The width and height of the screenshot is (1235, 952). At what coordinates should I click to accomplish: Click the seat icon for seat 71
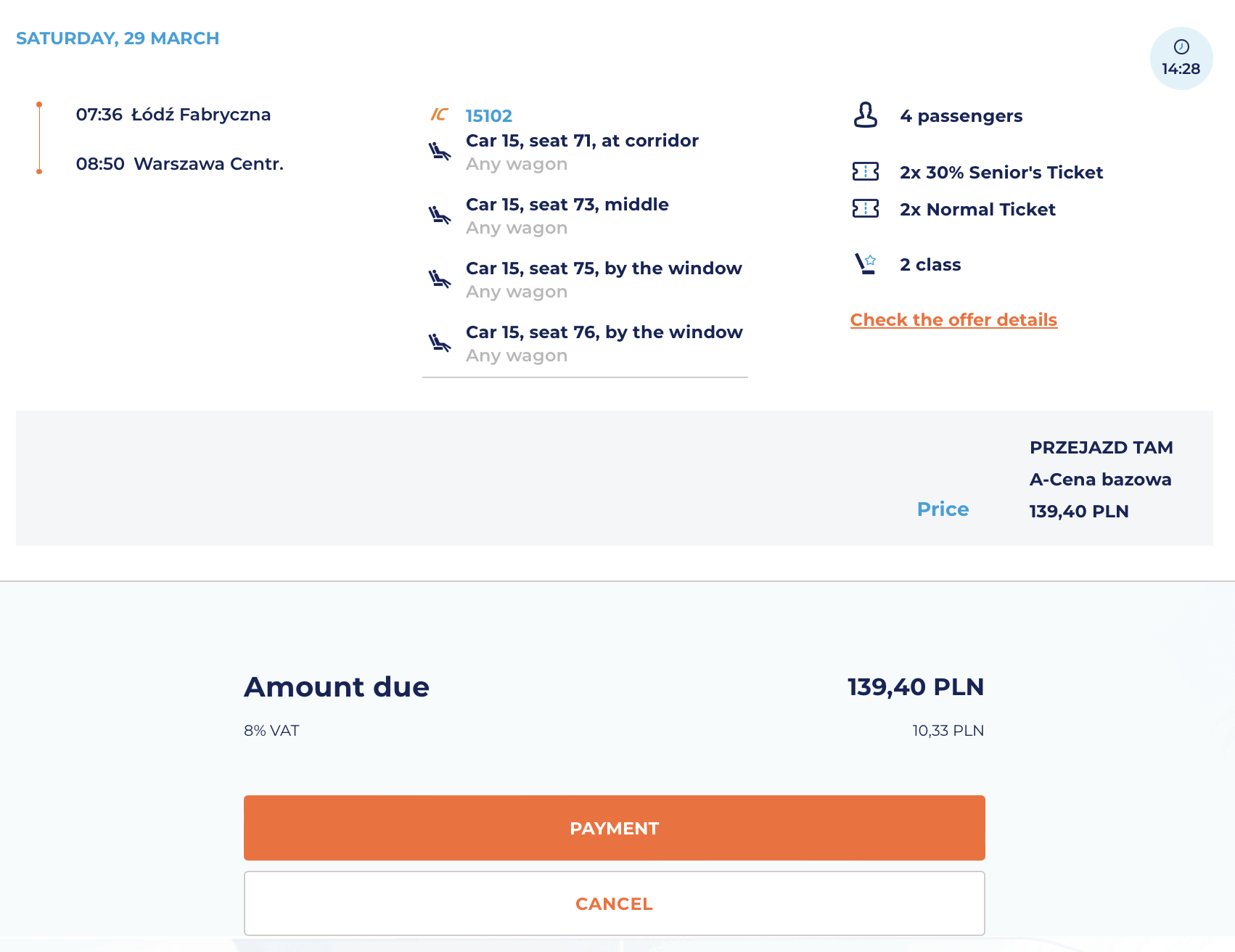tap(439, 152)
